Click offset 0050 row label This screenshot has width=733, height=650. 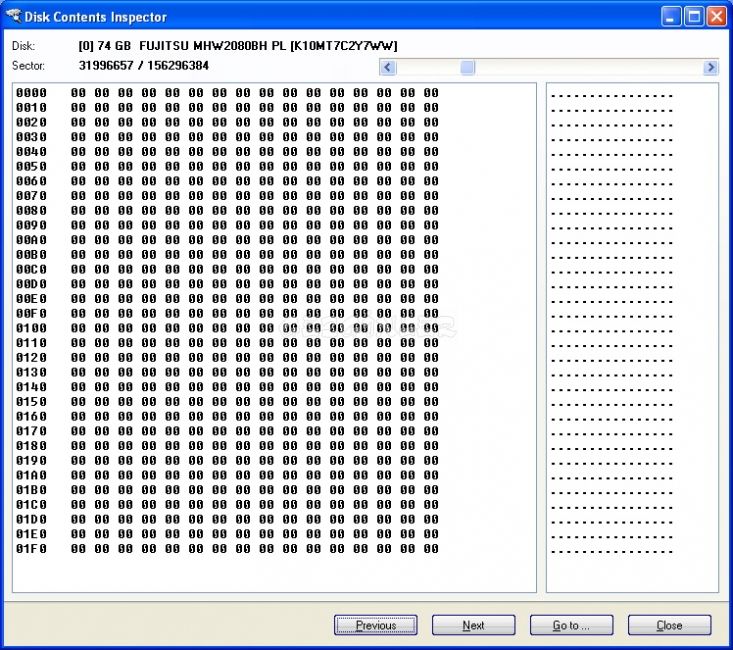click(x=31, y=166)
